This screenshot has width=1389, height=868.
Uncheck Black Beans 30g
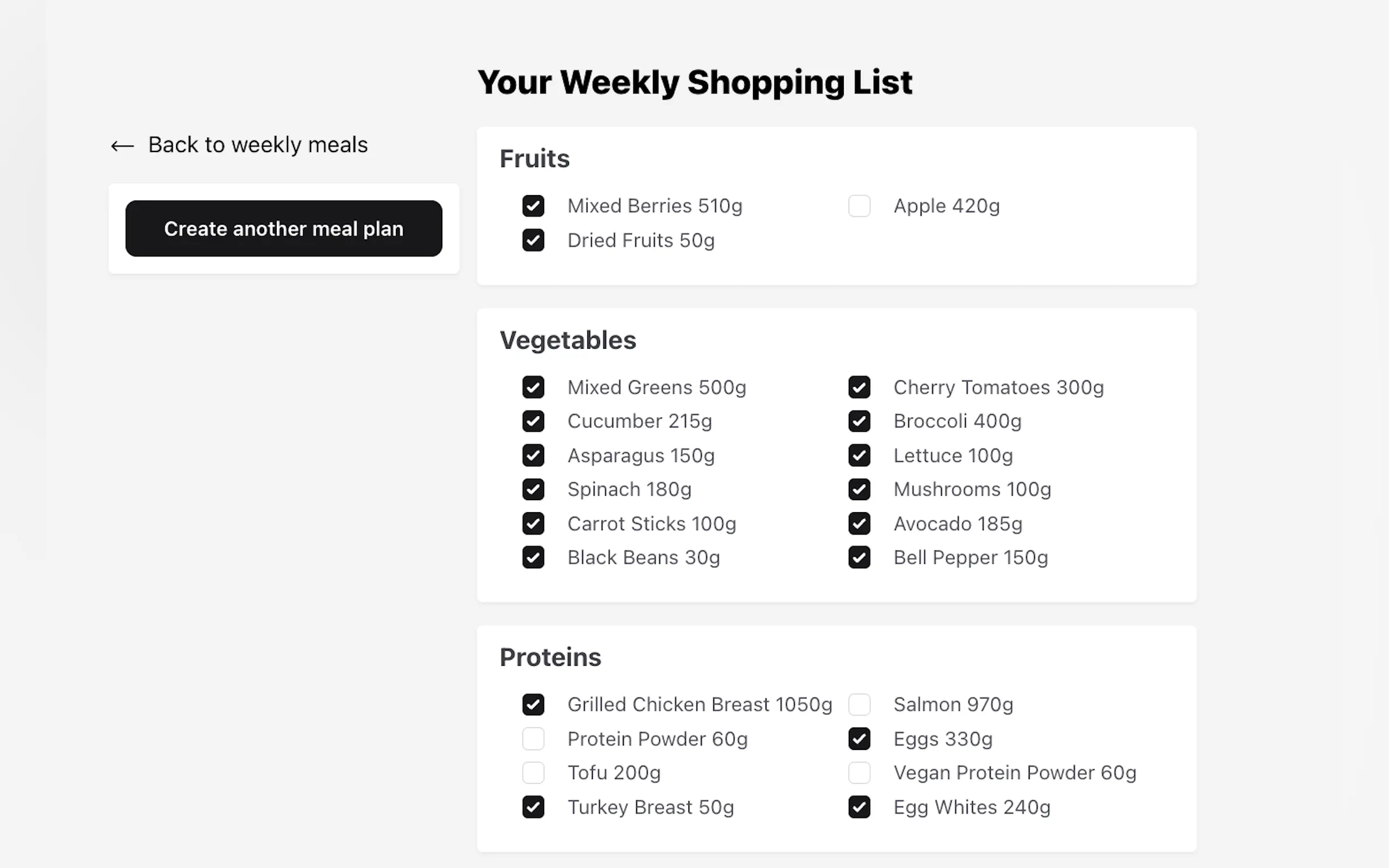[533, 557]
